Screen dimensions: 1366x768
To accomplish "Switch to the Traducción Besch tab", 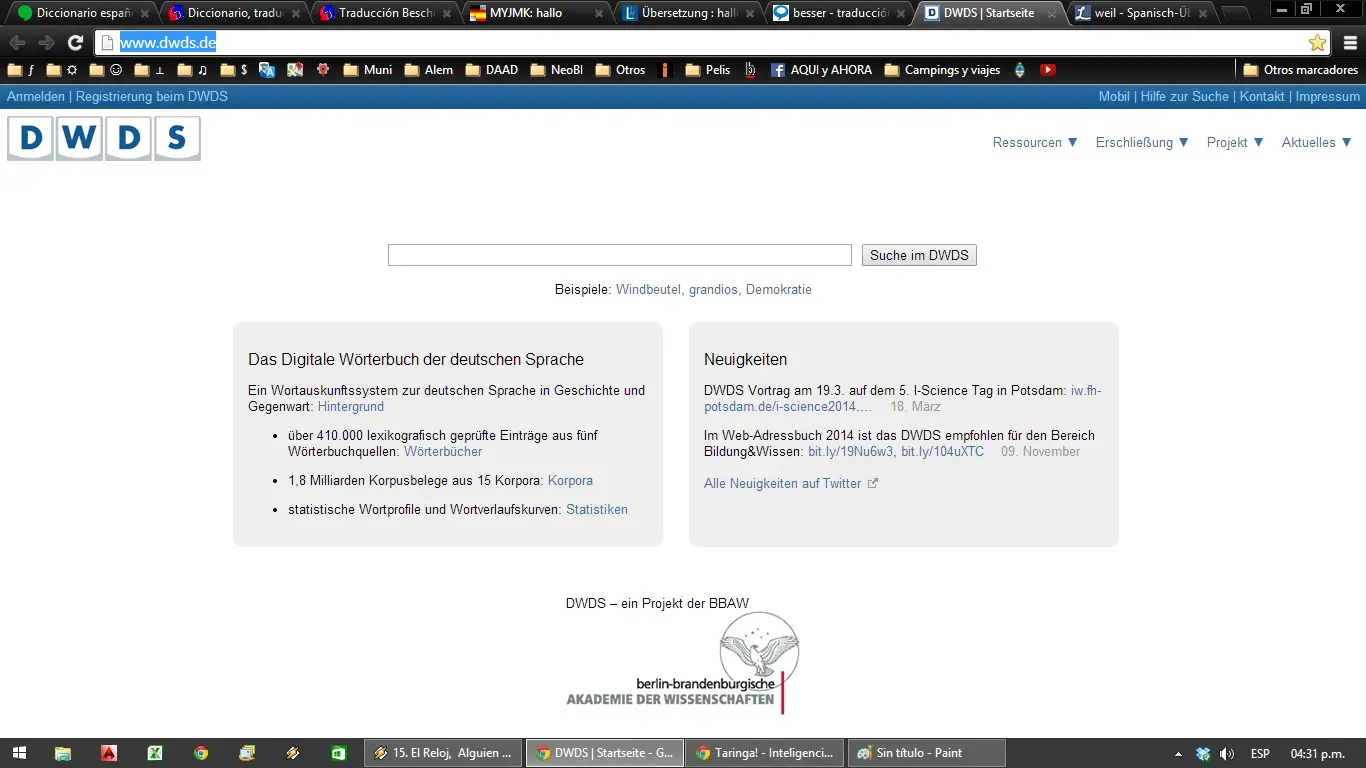I will point(385,14).
